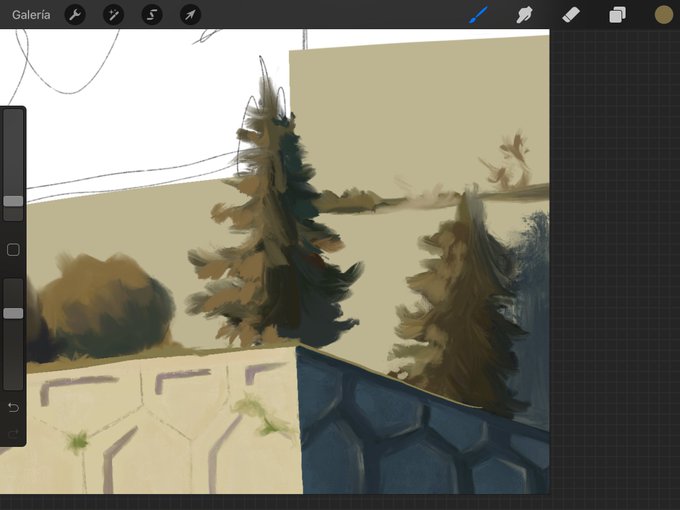Activate the Selection S-ribbon tool
This screenshot has height=510, width=680.
pos(152,15)
